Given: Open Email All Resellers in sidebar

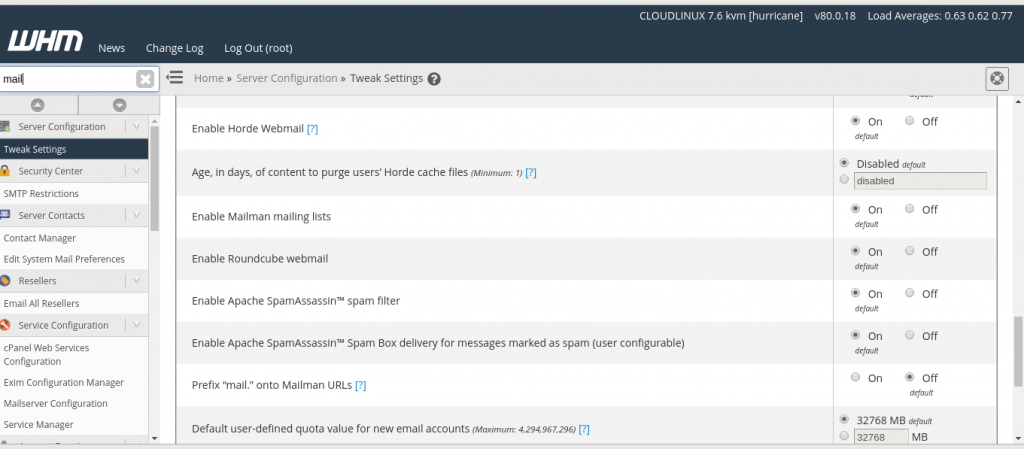Looking at the screenshot, I should pos(41,303).
